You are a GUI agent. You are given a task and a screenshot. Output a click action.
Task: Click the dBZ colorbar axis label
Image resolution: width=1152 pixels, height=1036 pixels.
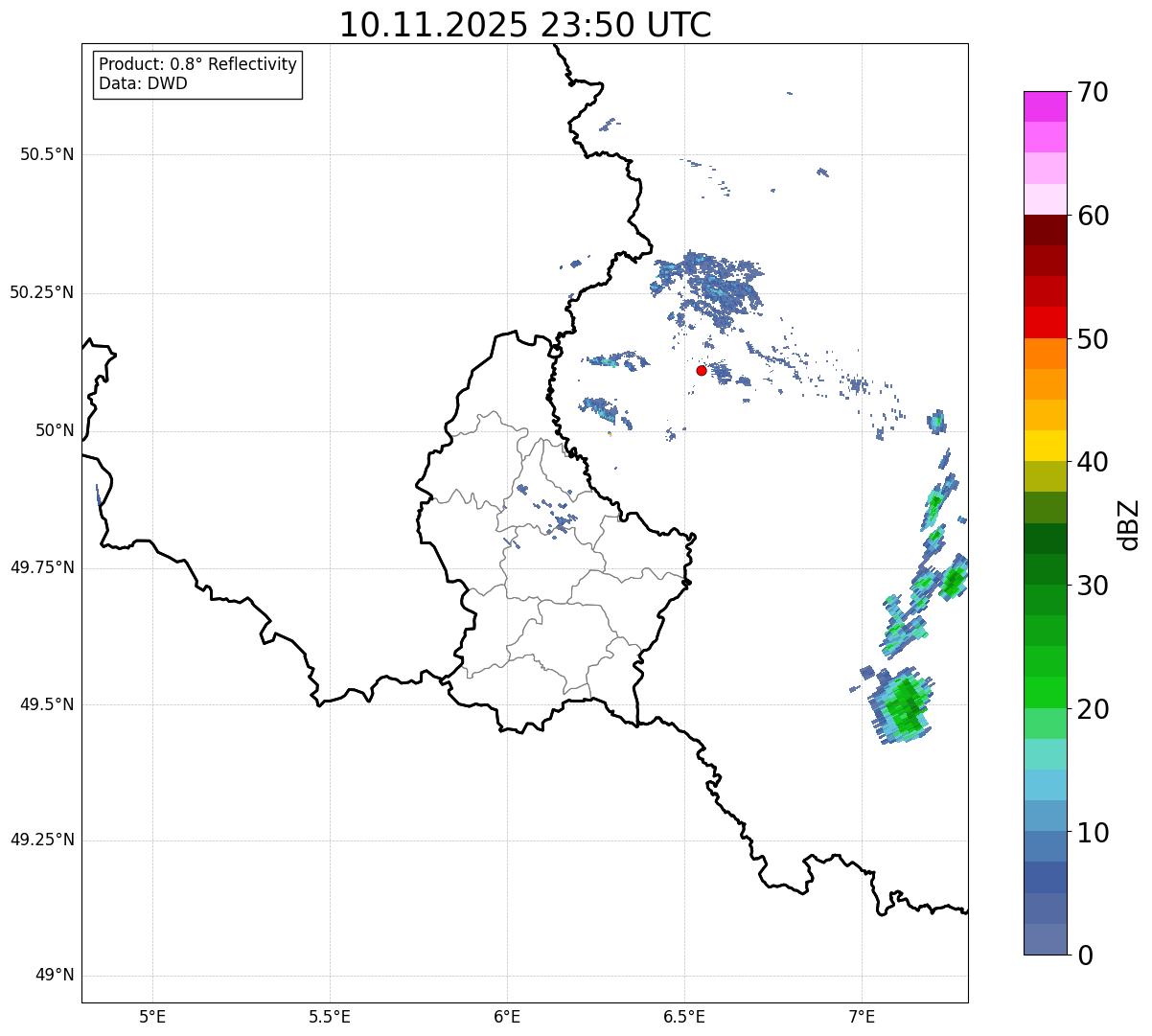pos(1129,524)
